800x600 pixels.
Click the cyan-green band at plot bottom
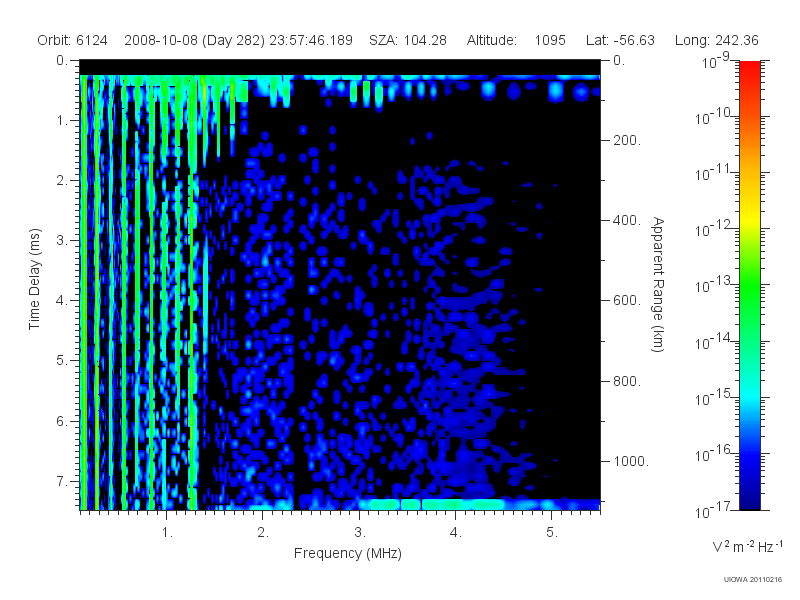(x=434, y=504)
